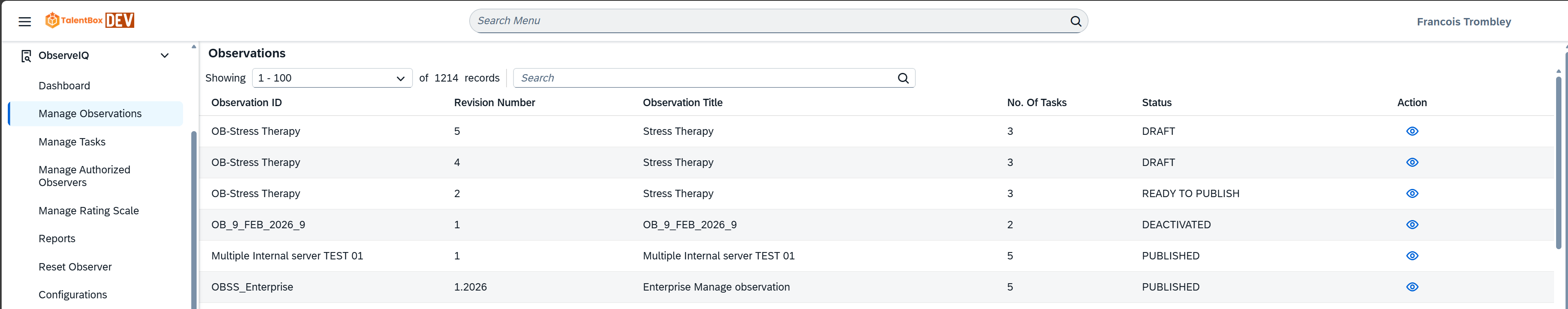This screenshot has height=309, width=1568.
Task: Collapse the ObserveIQ menu chevron
Action: point(164,56)
